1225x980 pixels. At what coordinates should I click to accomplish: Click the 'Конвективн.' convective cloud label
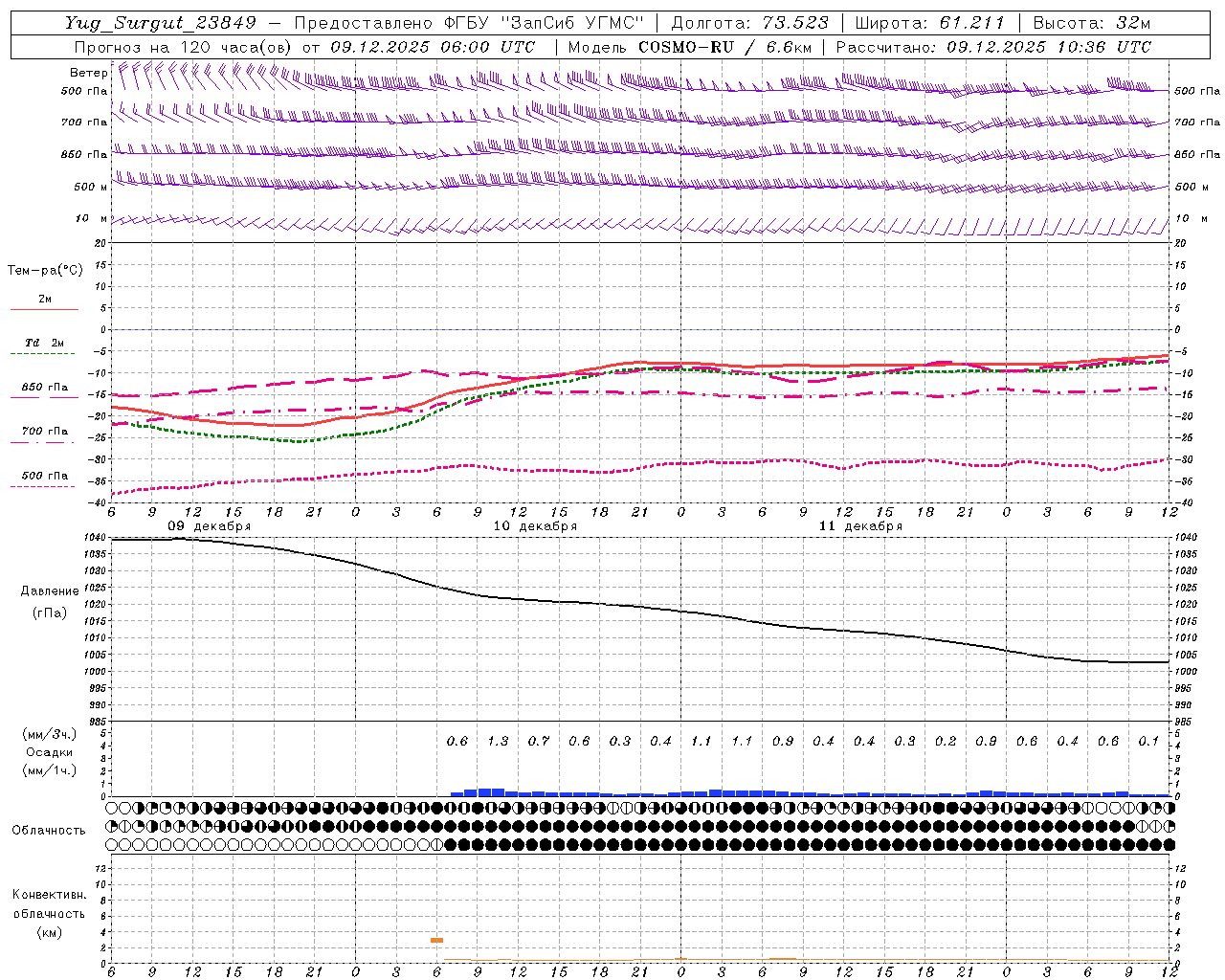coord(49,895)
